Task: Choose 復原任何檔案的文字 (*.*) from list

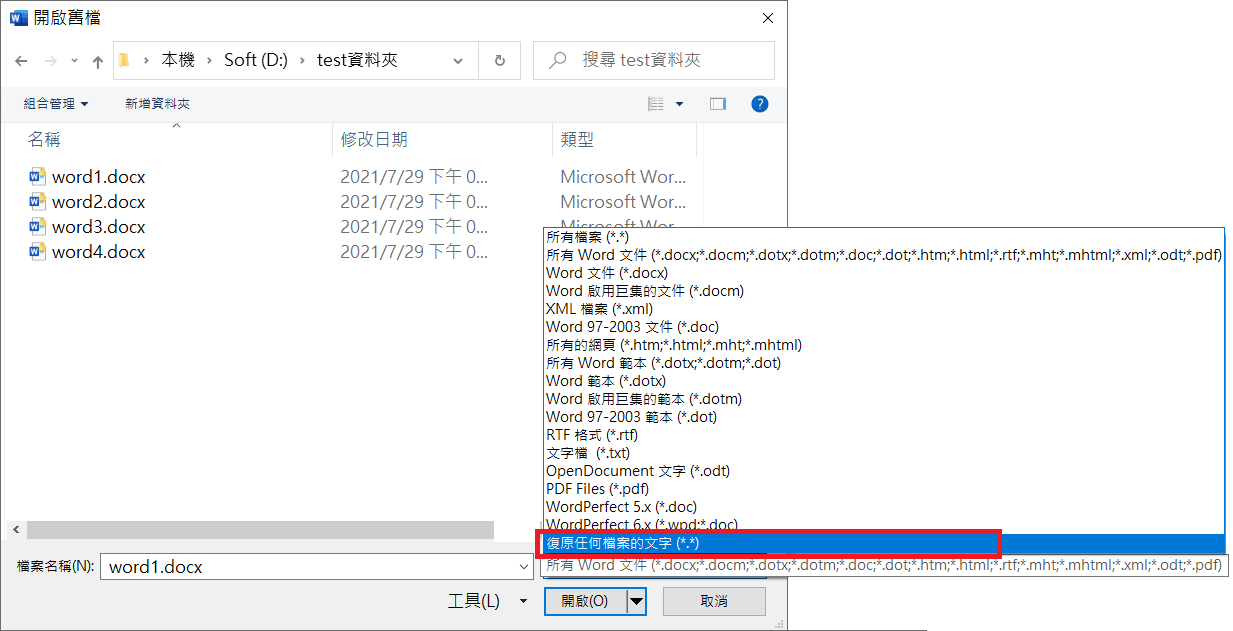Action: [622, 543]
